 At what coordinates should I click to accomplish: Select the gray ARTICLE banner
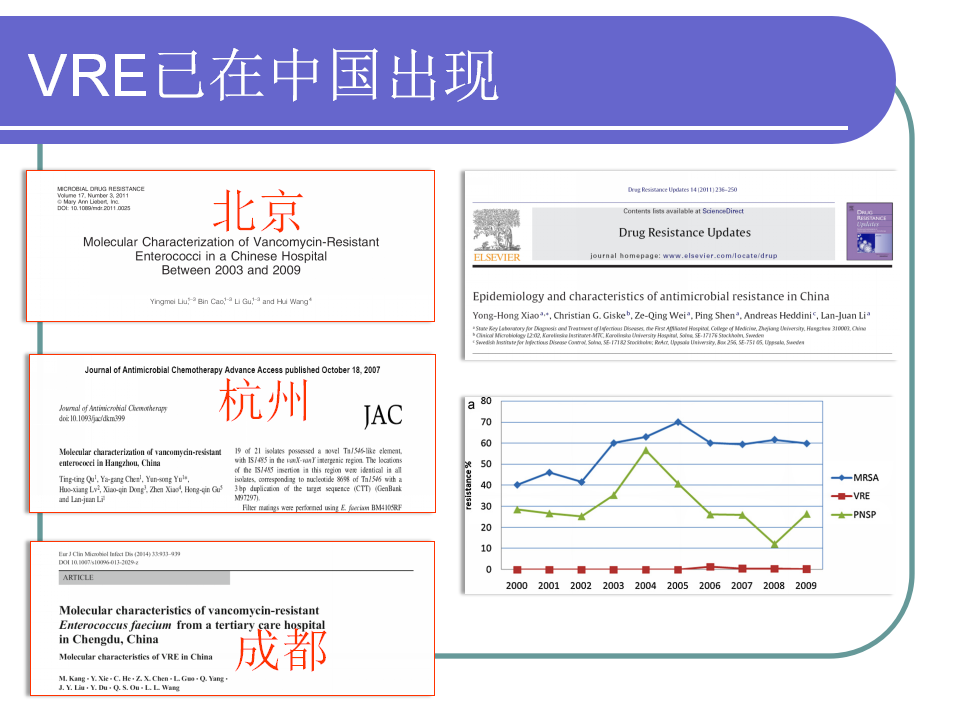point(144,578)
